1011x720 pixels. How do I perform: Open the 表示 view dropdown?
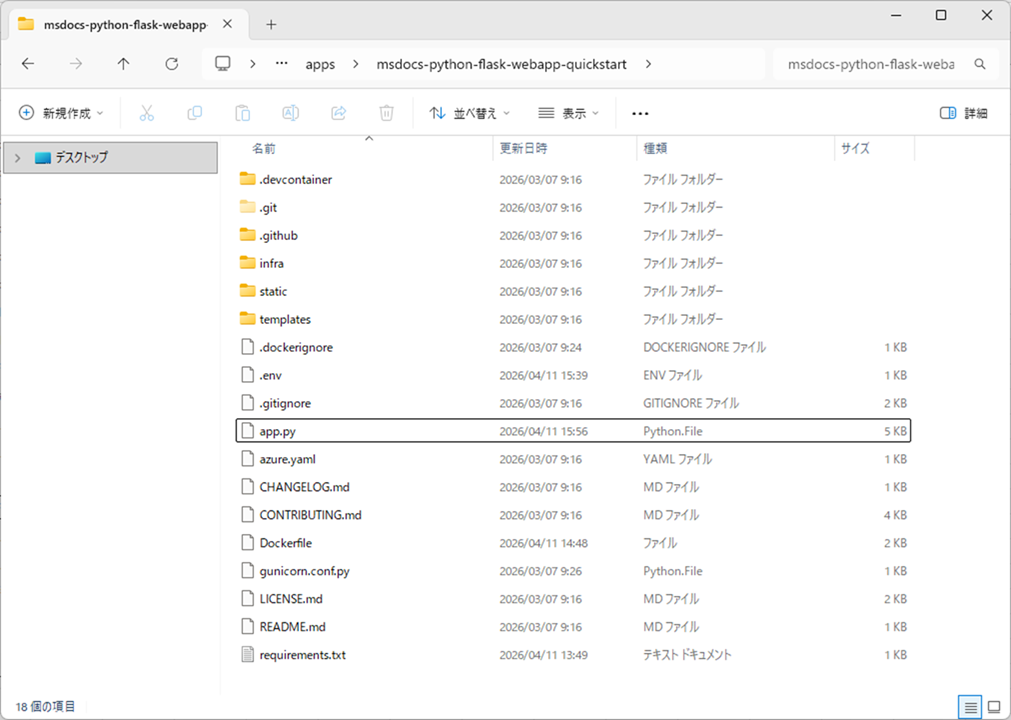tap(566, 112)
